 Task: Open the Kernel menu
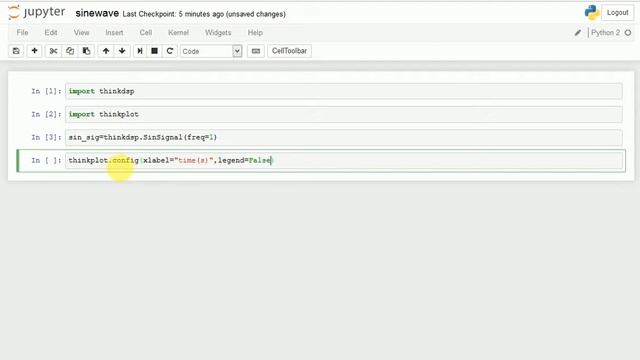[x=178, y=33]
